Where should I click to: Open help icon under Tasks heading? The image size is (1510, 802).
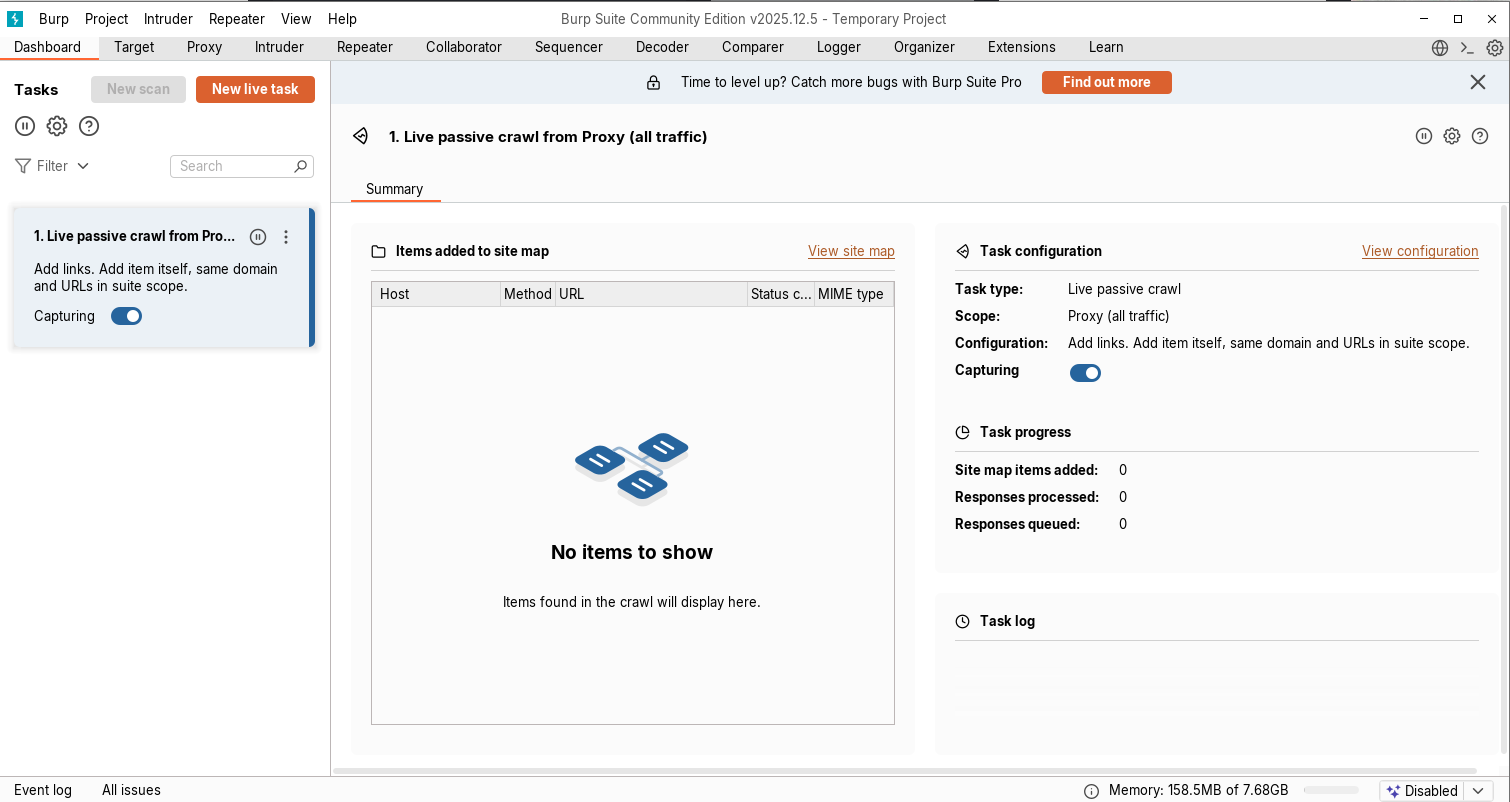click(89, 126)
